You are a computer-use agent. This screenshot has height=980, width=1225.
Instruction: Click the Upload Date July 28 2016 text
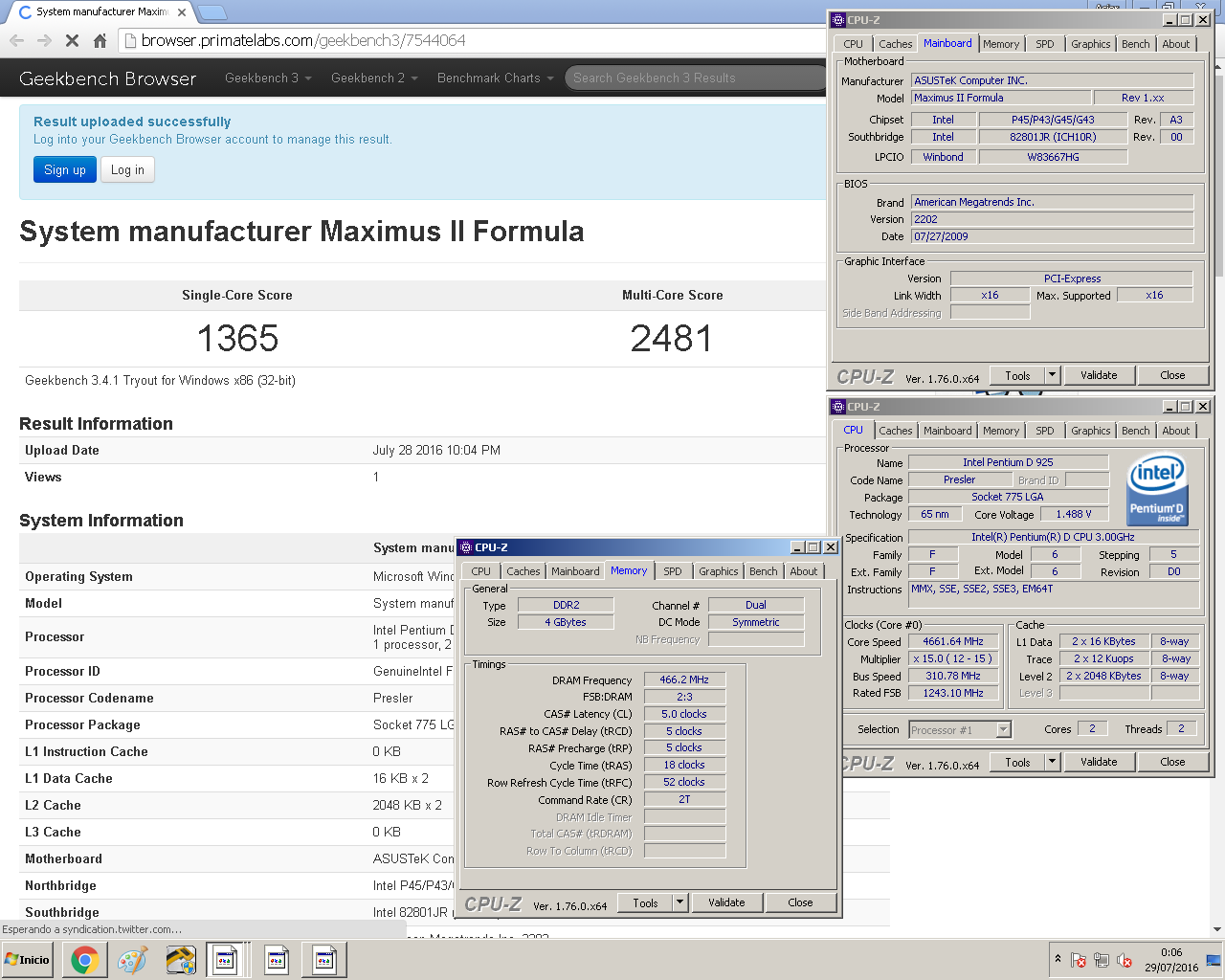(436, 450)
